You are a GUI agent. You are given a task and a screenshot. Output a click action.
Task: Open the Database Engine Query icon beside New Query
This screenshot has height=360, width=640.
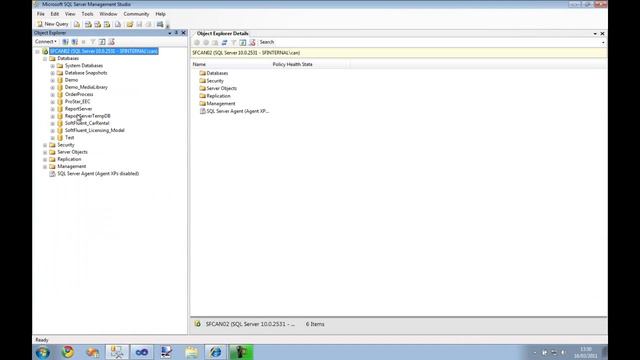[x=77, y=24]
